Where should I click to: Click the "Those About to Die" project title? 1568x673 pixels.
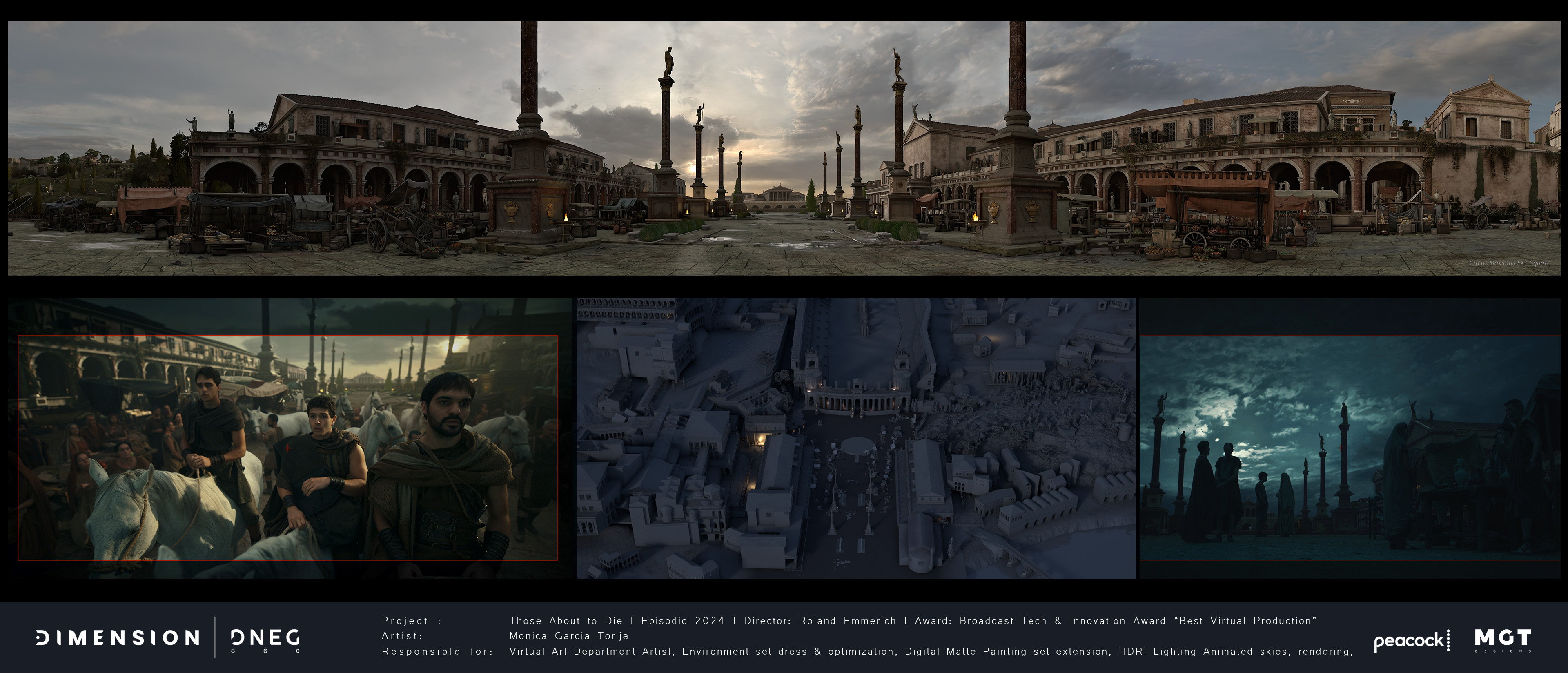point(566,621)
